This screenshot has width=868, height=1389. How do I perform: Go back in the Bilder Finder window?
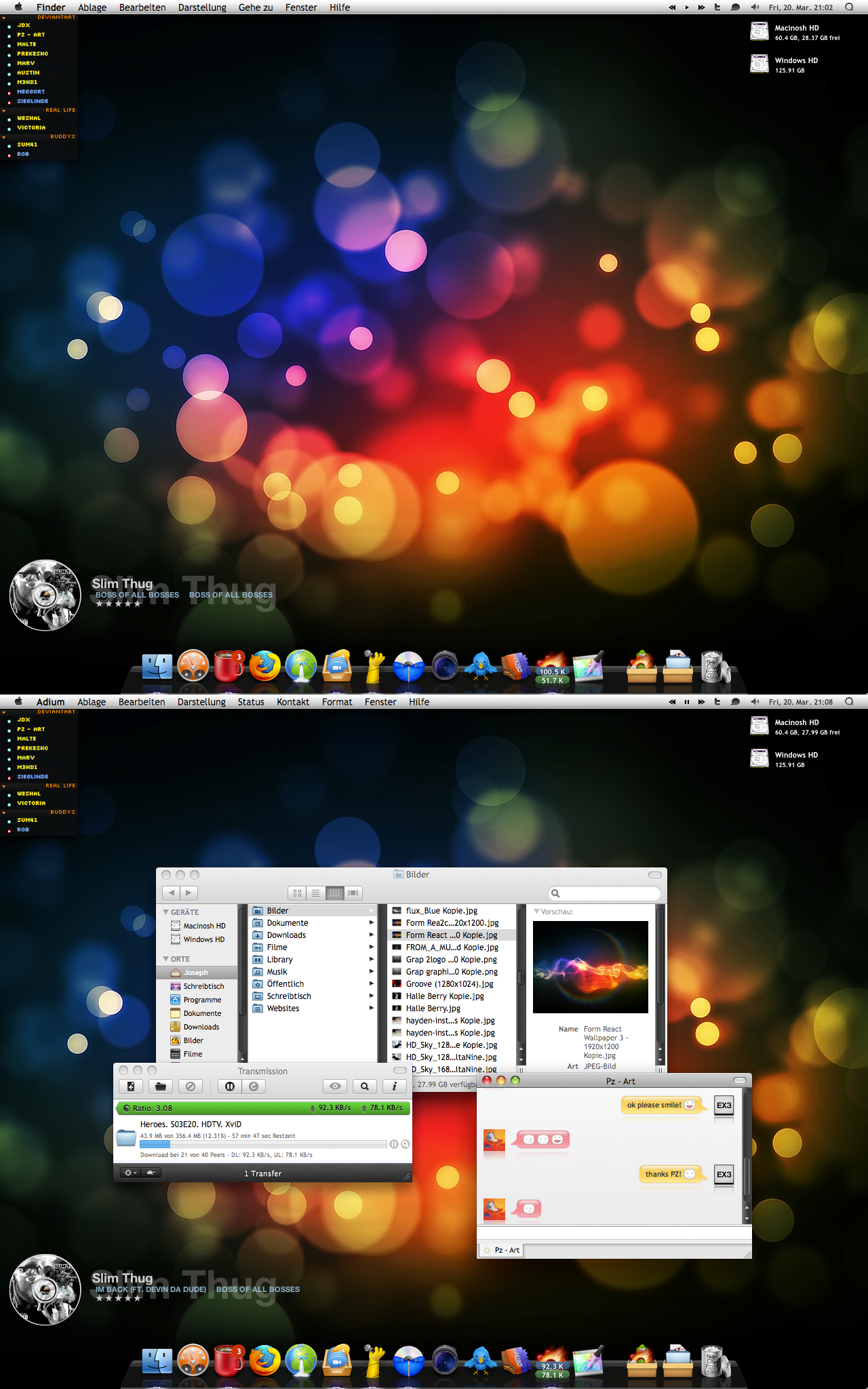pyautogui.click(x=172, y=893)
